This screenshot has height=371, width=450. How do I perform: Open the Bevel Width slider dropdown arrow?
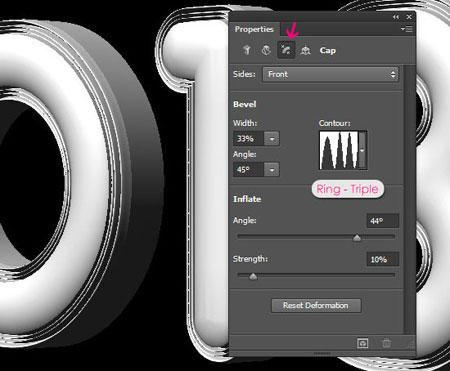[272, 139]
